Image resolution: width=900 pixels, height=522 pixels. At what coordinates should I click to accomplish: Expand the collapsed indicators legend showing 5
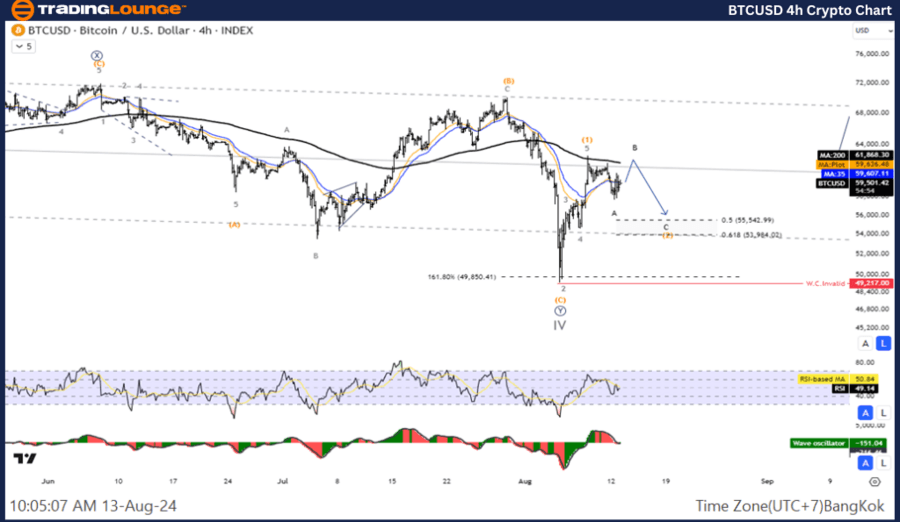[x=24, y=47]
